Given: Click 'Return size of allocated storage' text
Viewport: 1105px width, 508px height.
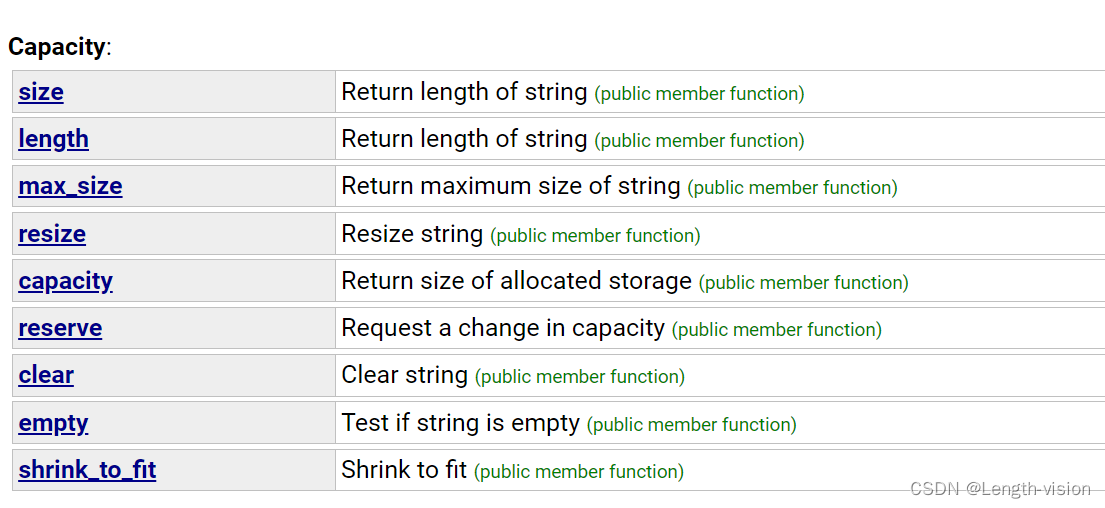Looking at the screenshot, I should tap(517, 280).
